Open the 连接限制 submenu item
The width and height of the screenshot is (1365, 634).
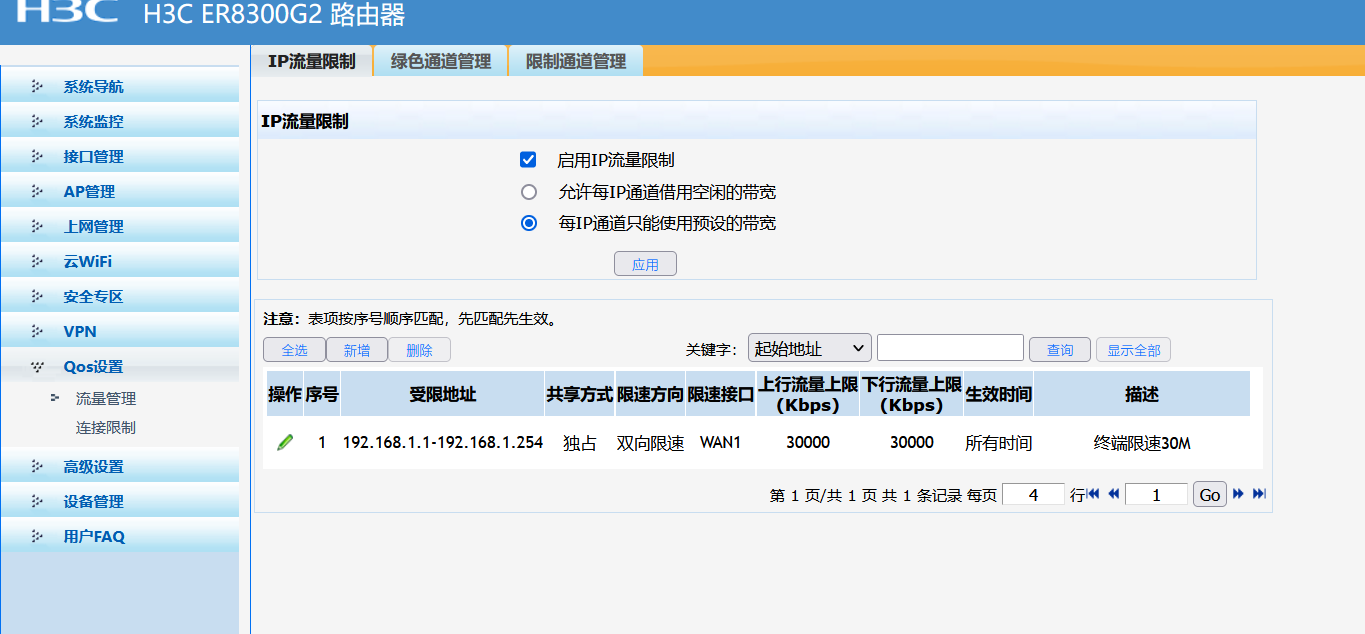tap(106, 427)
